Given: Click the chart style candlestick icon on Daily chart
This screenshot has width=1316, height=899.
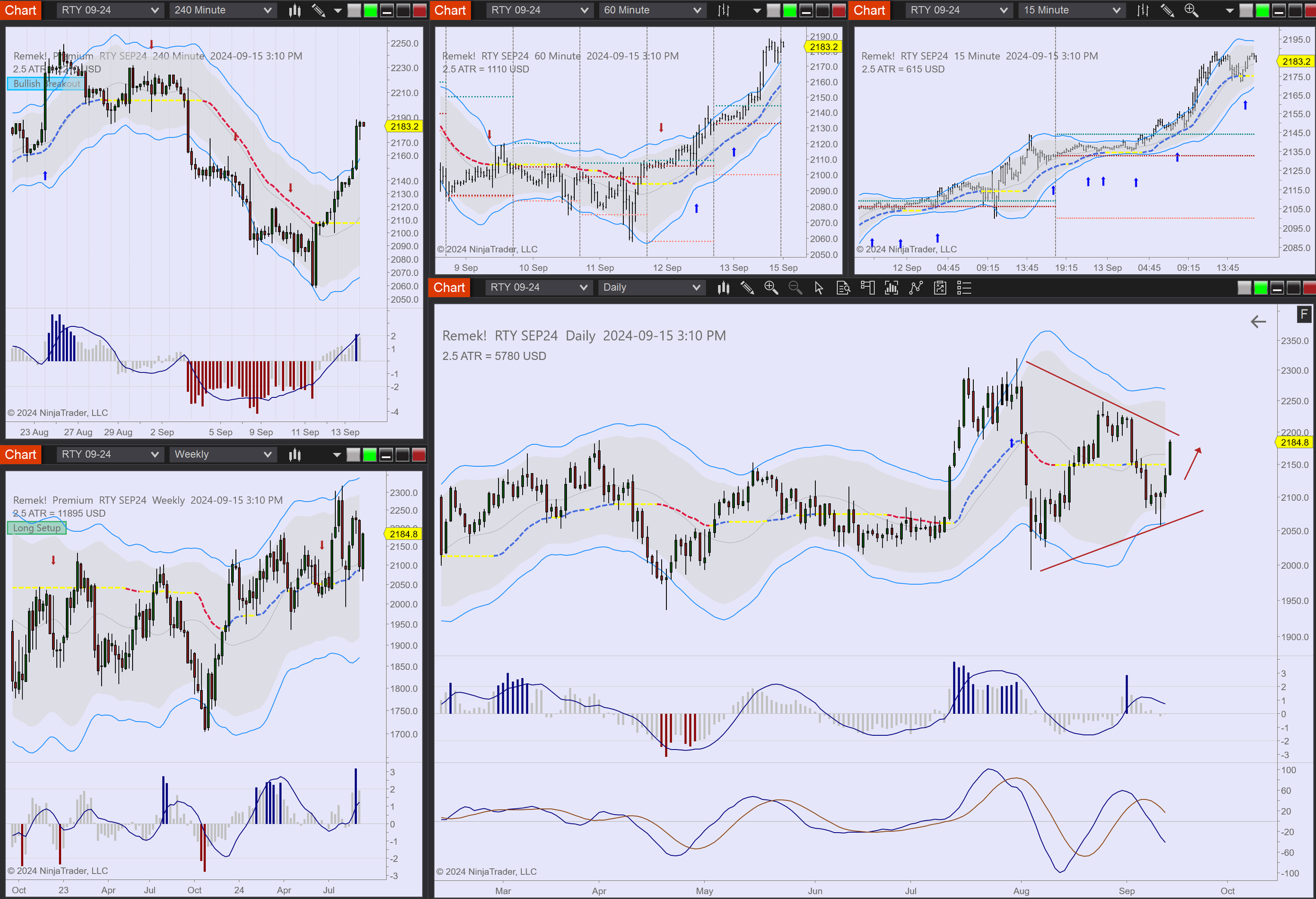Looking at the screenshot, I should (724, 288).
